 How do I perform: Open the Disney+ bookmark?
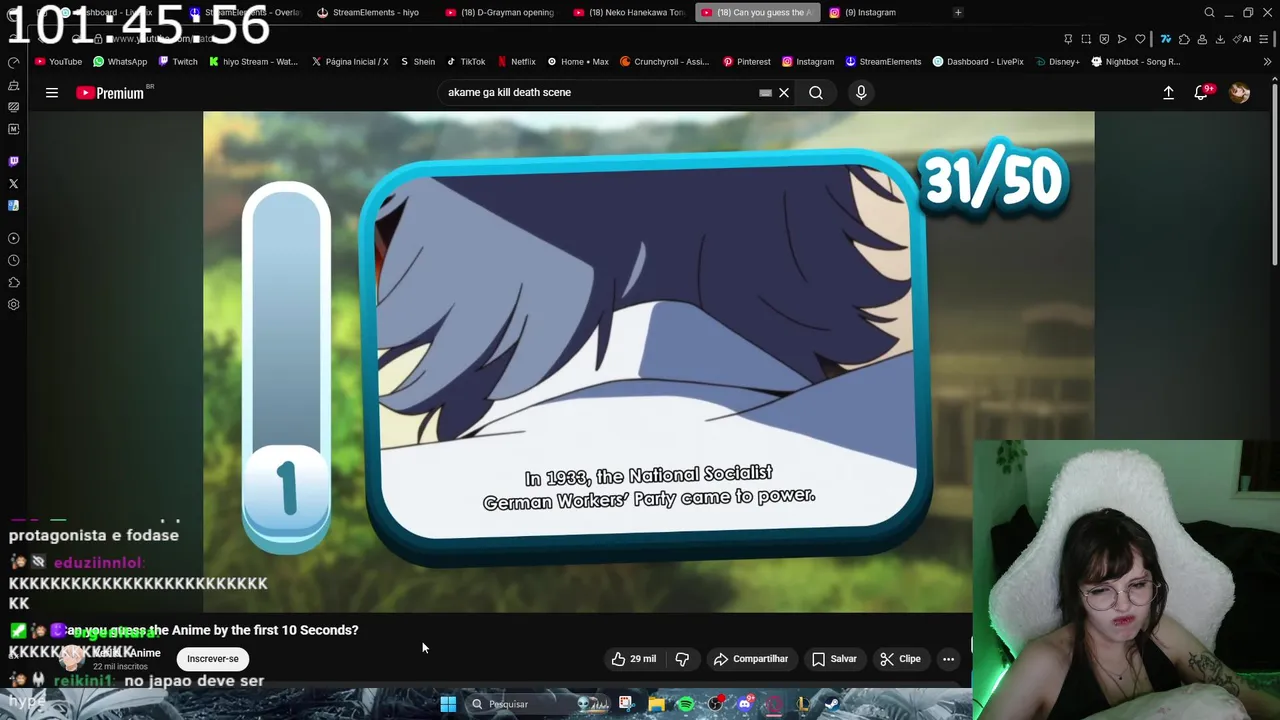(1058, 62)
